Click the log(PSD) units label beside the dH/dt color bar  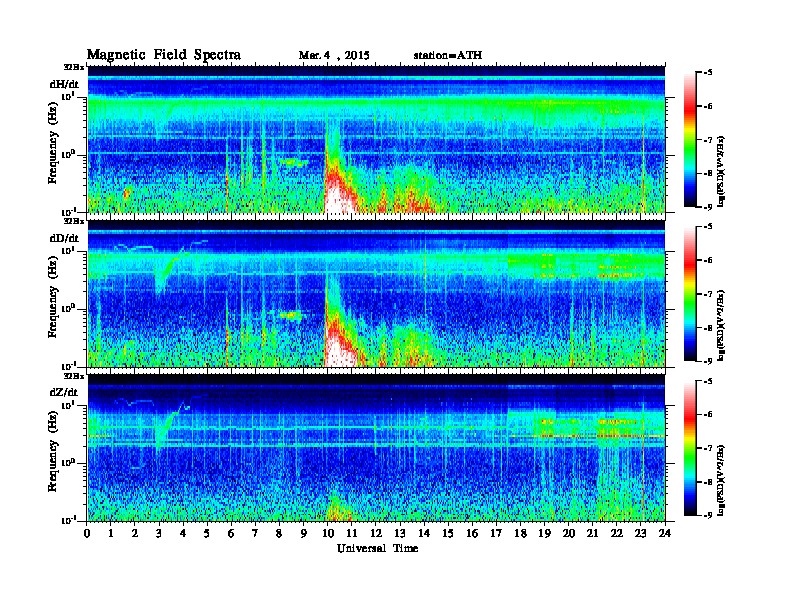tap(721, 171)
